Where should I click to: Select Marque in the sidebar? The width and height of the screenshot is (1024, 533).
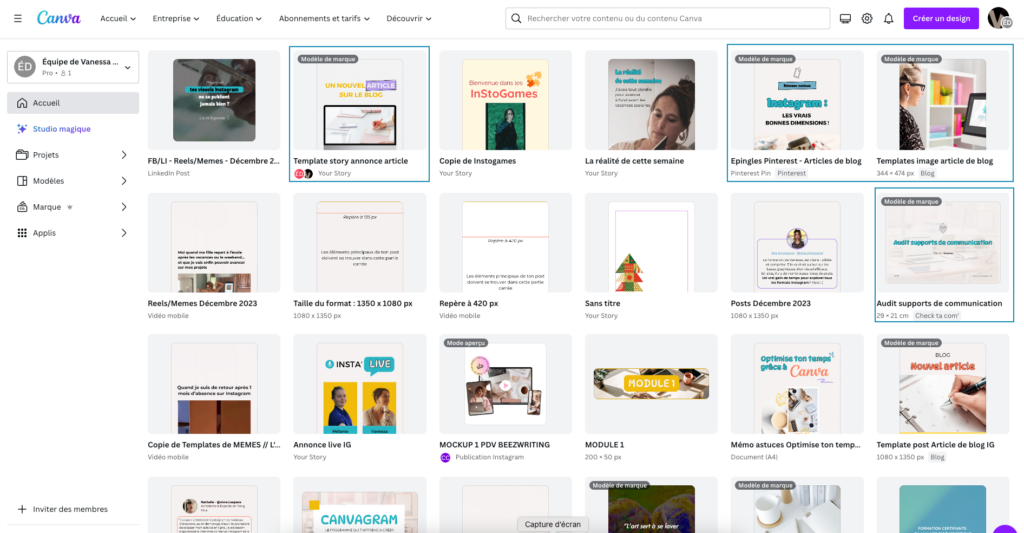(x=73, y=207)
